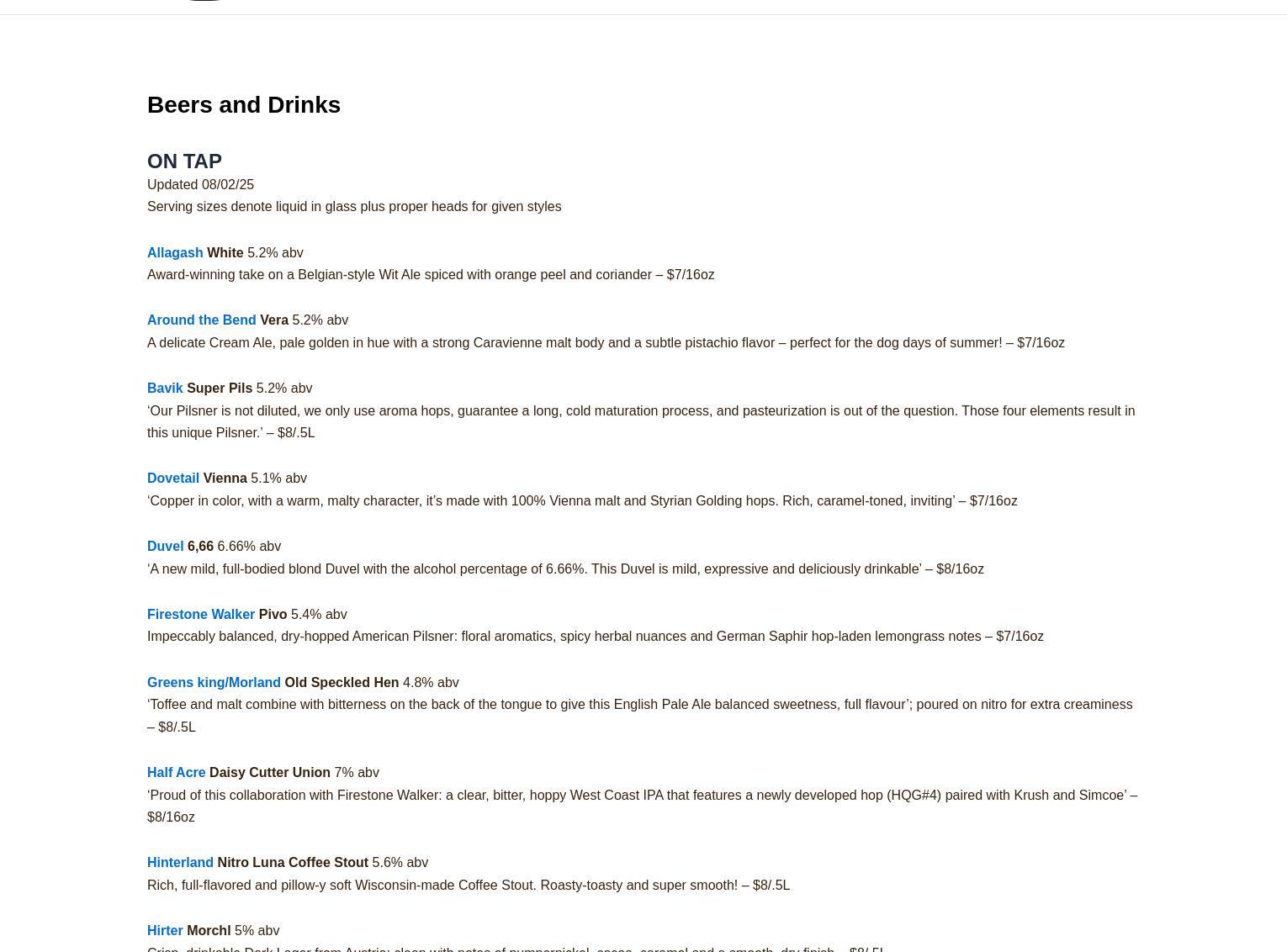Screen dimensions: 1287x952
Task: Open the Around the Bend link
Action: click(202, 320)
